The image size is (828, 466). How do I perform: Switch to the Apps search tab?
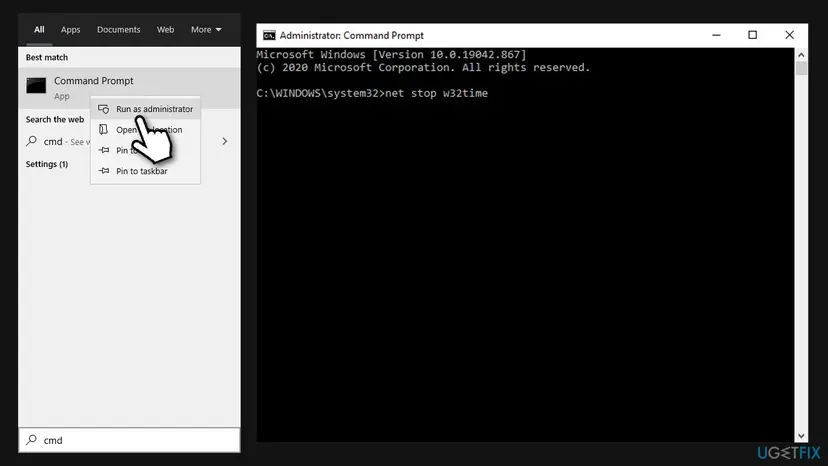tap(70, 30)
